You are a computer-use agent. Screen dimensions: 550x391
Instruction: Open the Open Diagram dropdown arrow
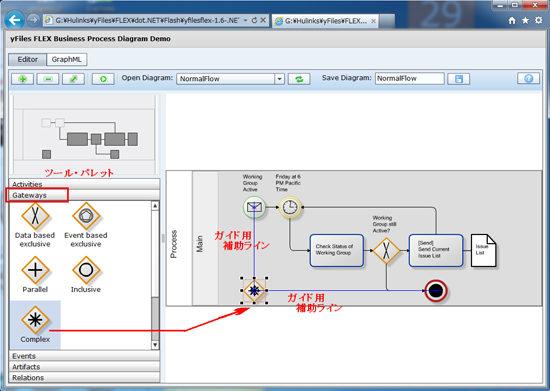coord(279,79)
